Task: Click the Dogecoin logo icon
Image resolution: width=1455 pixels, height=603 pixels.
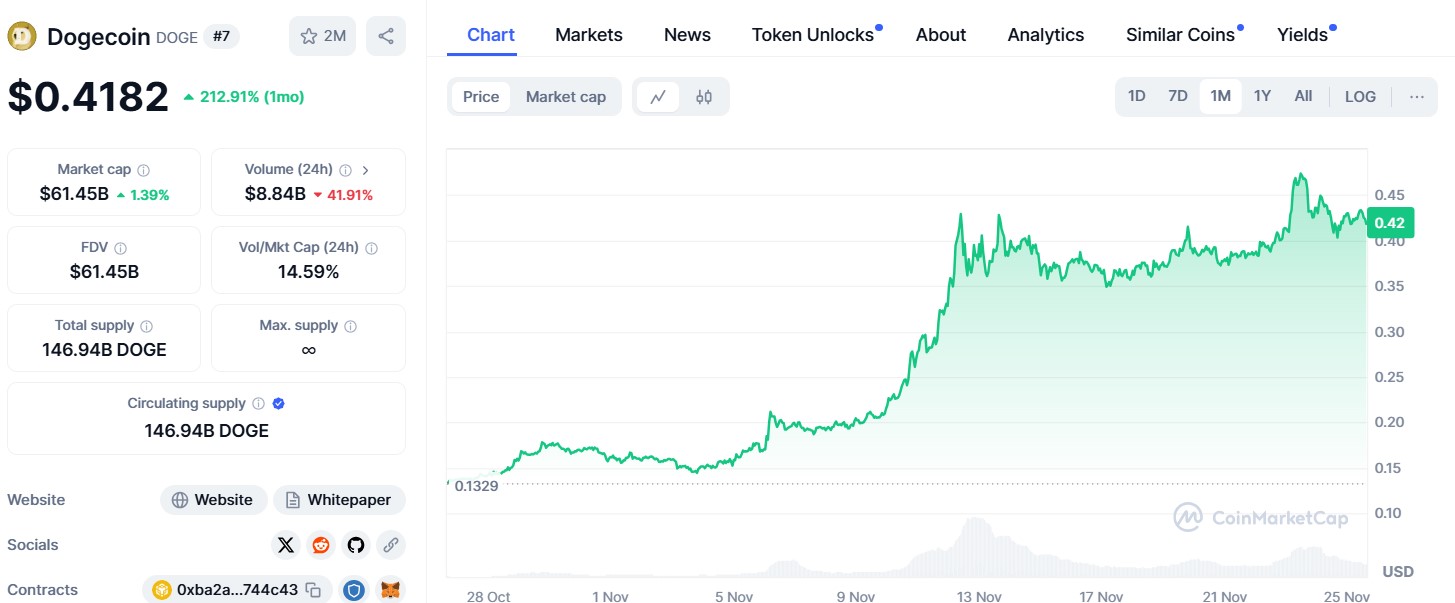Action: tap(23, 37)
